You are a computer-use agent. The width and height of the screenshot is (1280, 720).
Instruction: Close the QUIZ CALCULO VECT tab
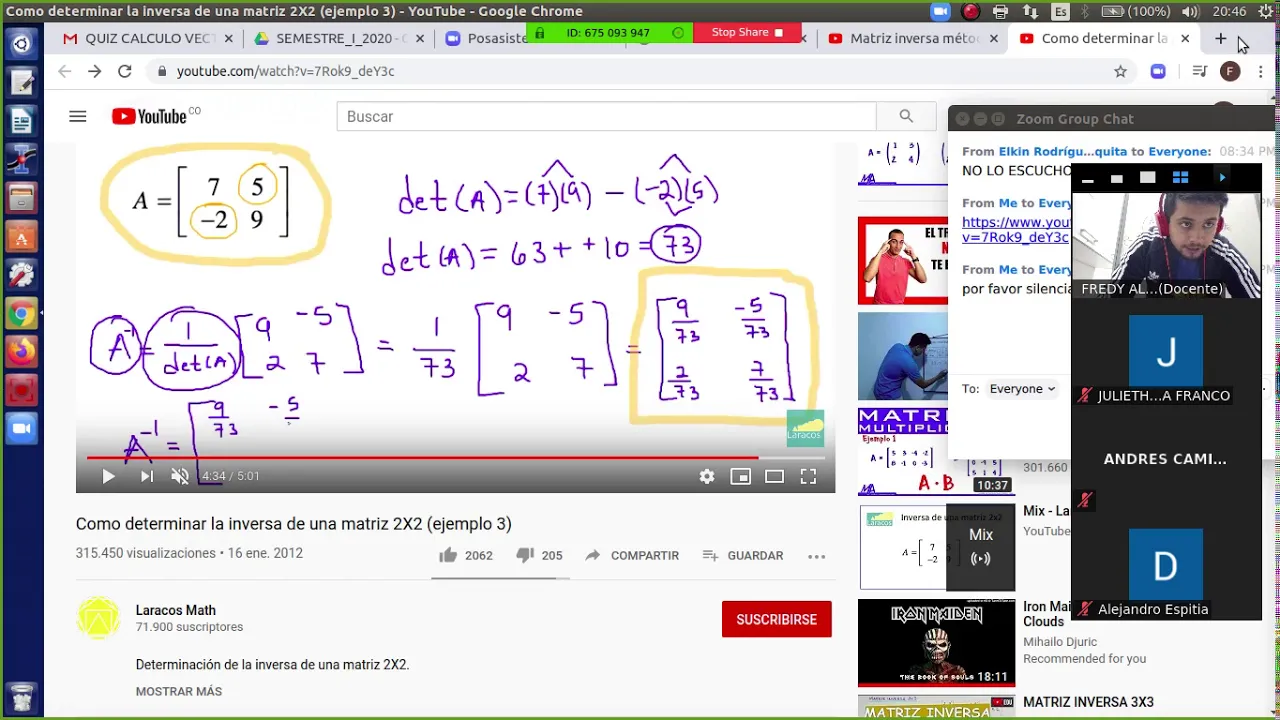[228, 38]
